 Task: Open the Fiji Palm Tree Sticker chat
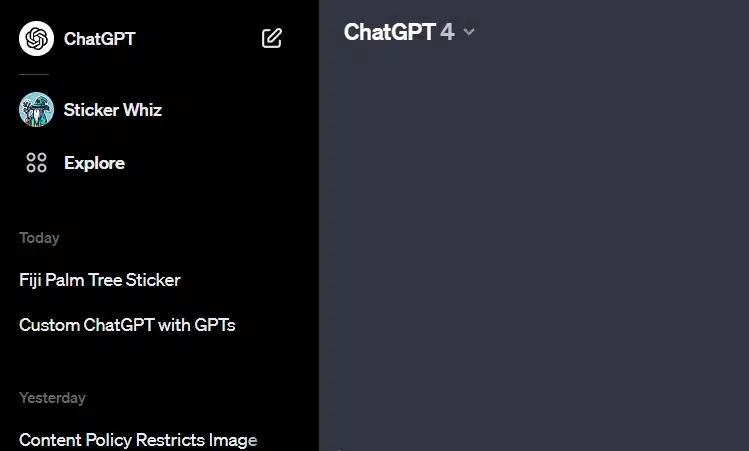pyautogui.click(x=100, y=280)
